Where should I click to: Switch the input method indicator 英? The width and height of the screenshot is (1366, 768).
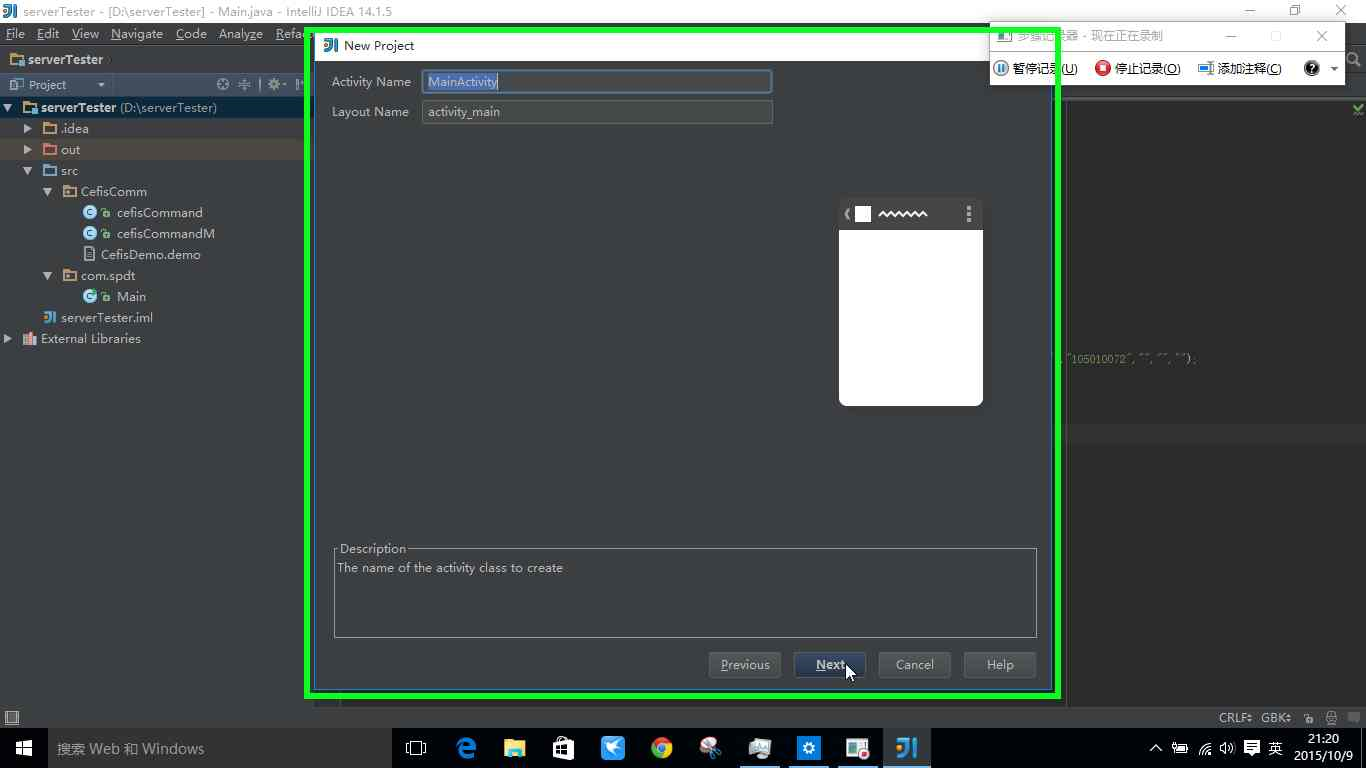(1275, 748)
